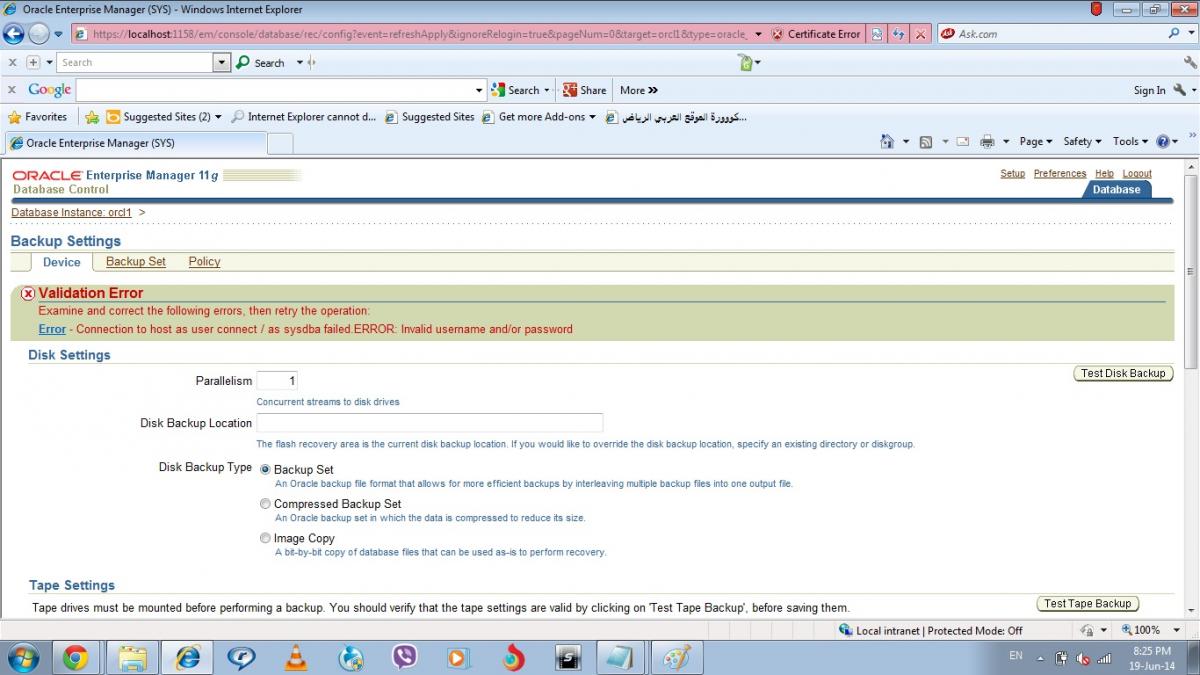Click the Disk Backup Location field

coord(430,423)
